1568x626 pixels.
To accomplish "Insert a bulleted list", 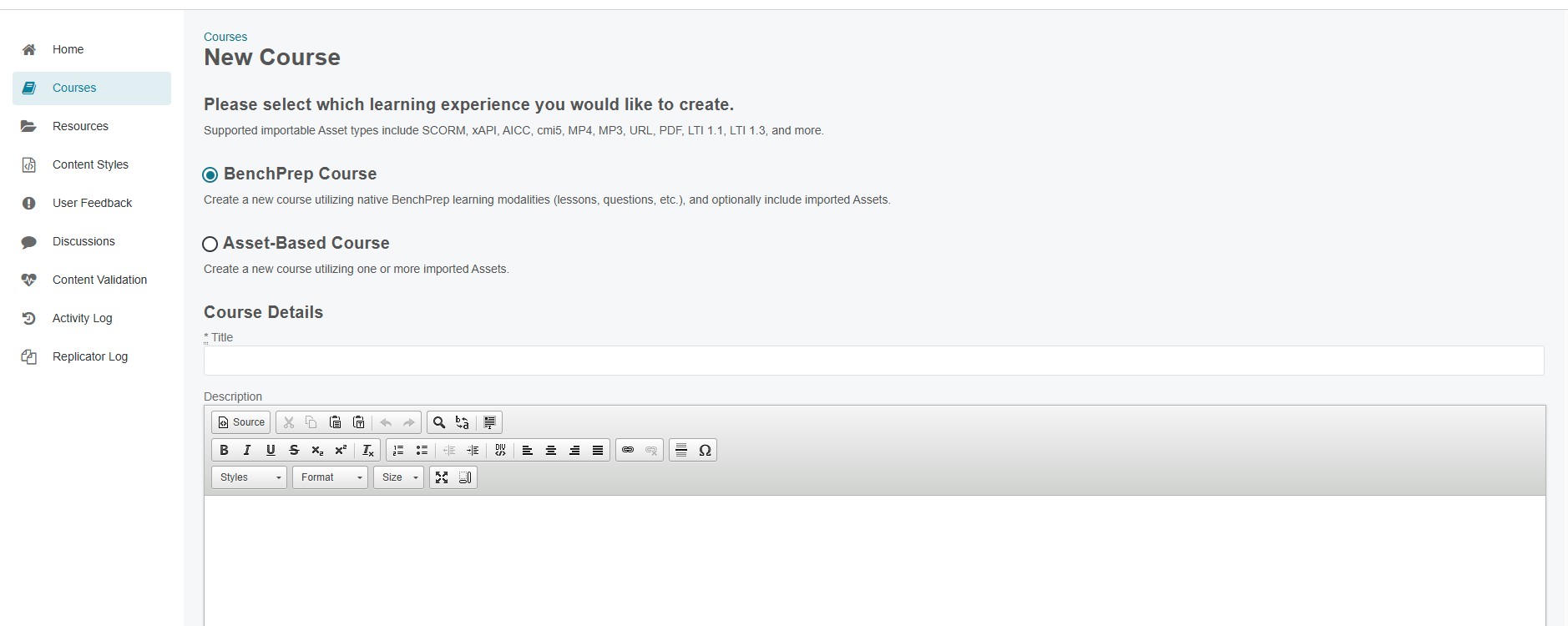I will (x=422, y=450).
